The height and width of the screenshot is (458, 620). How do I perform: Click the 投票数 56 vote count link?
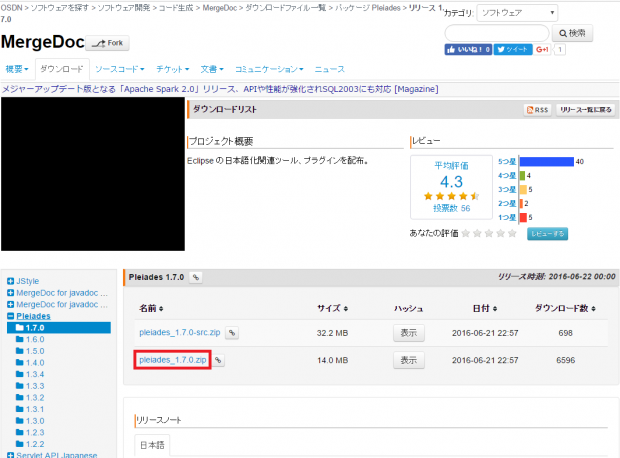click(452, 208)
